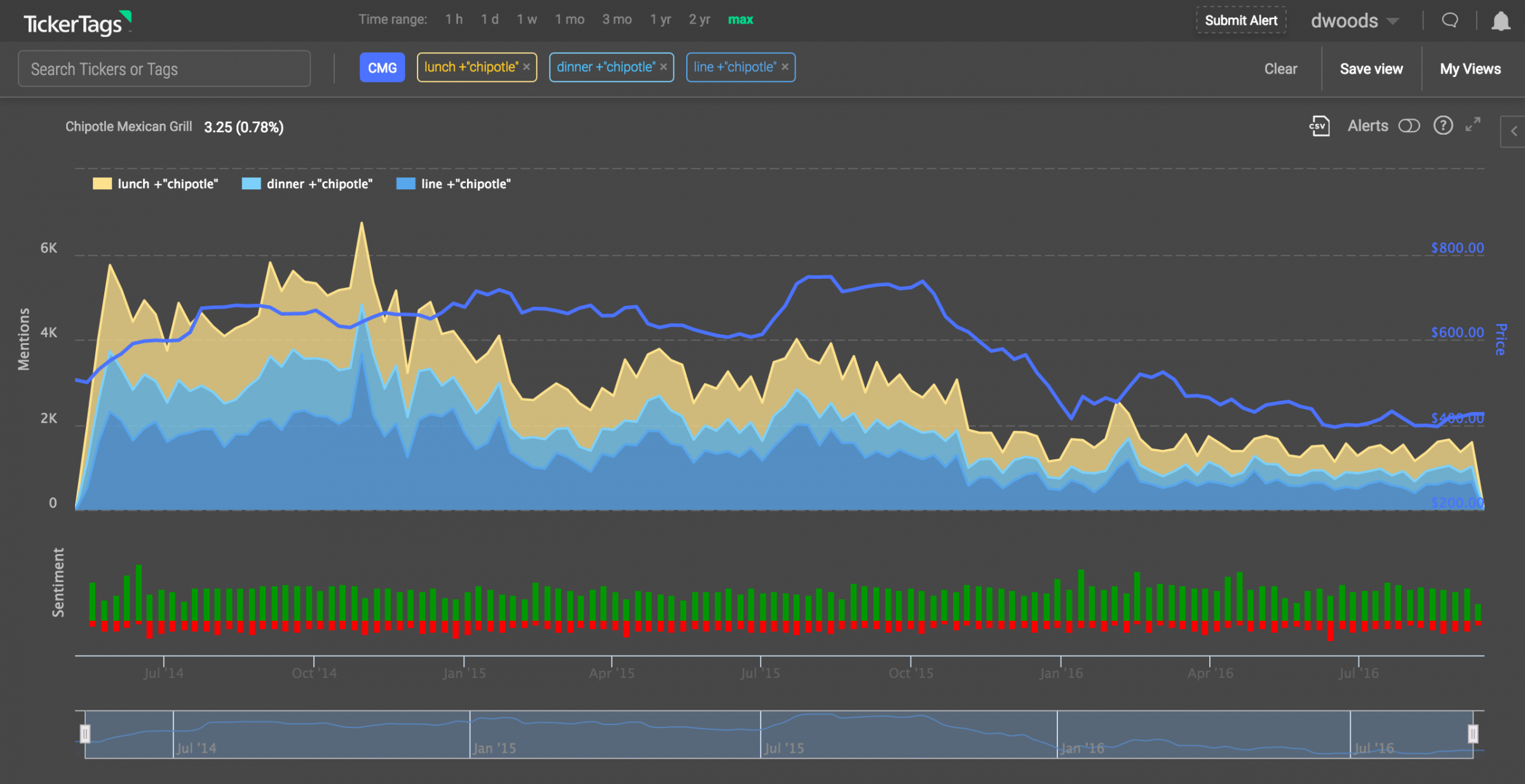
Task: Click the $600.00 price axis label
Action: (x=1457, y=332)
